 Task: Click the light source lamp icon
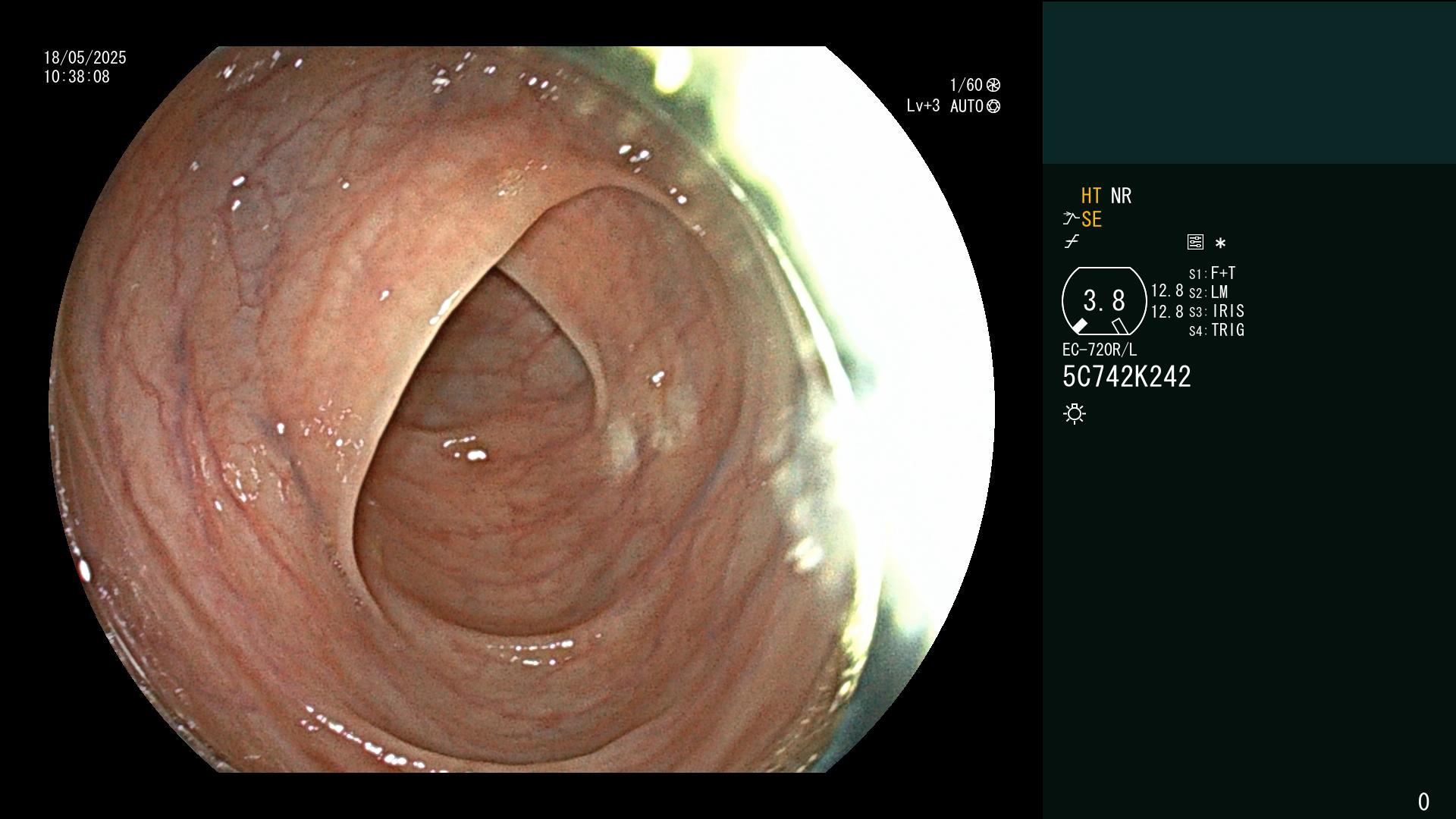point(1075,413)
